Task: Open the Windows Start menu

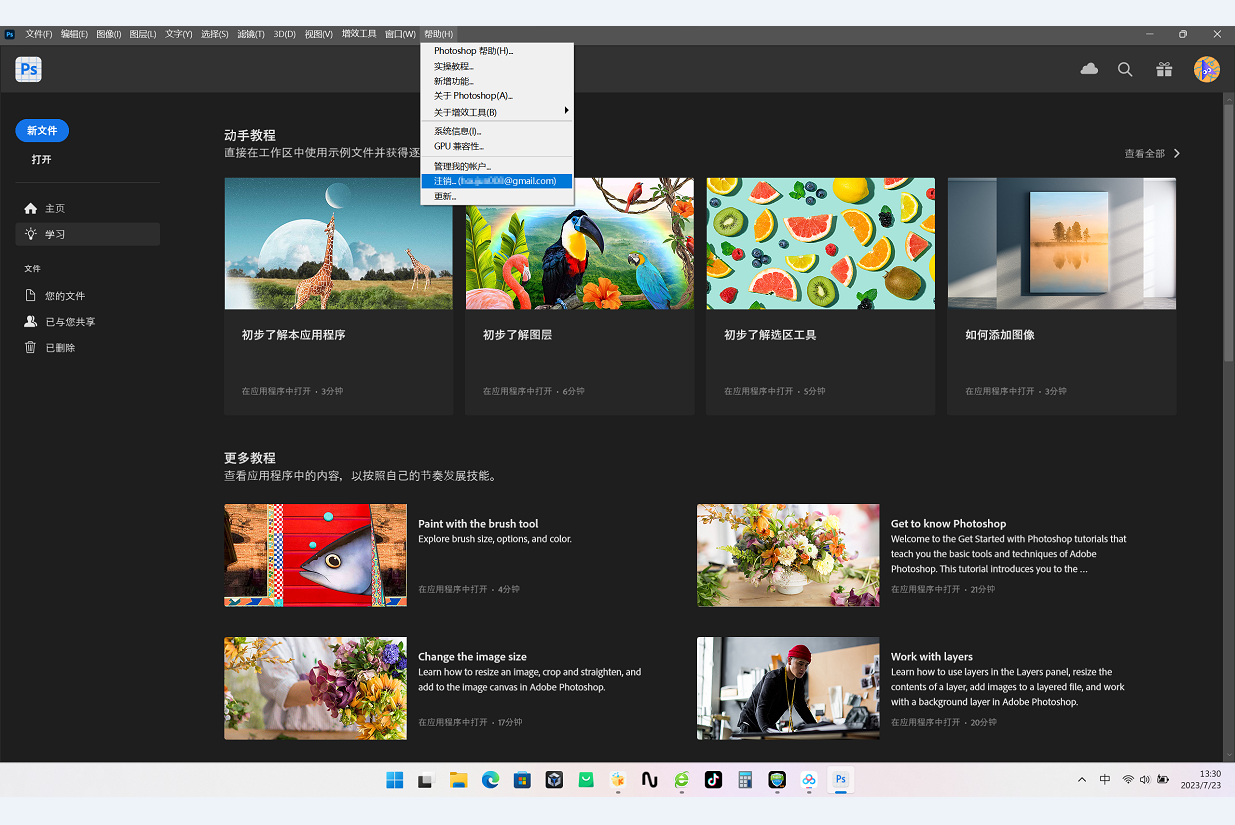Action: pos(395,780)
